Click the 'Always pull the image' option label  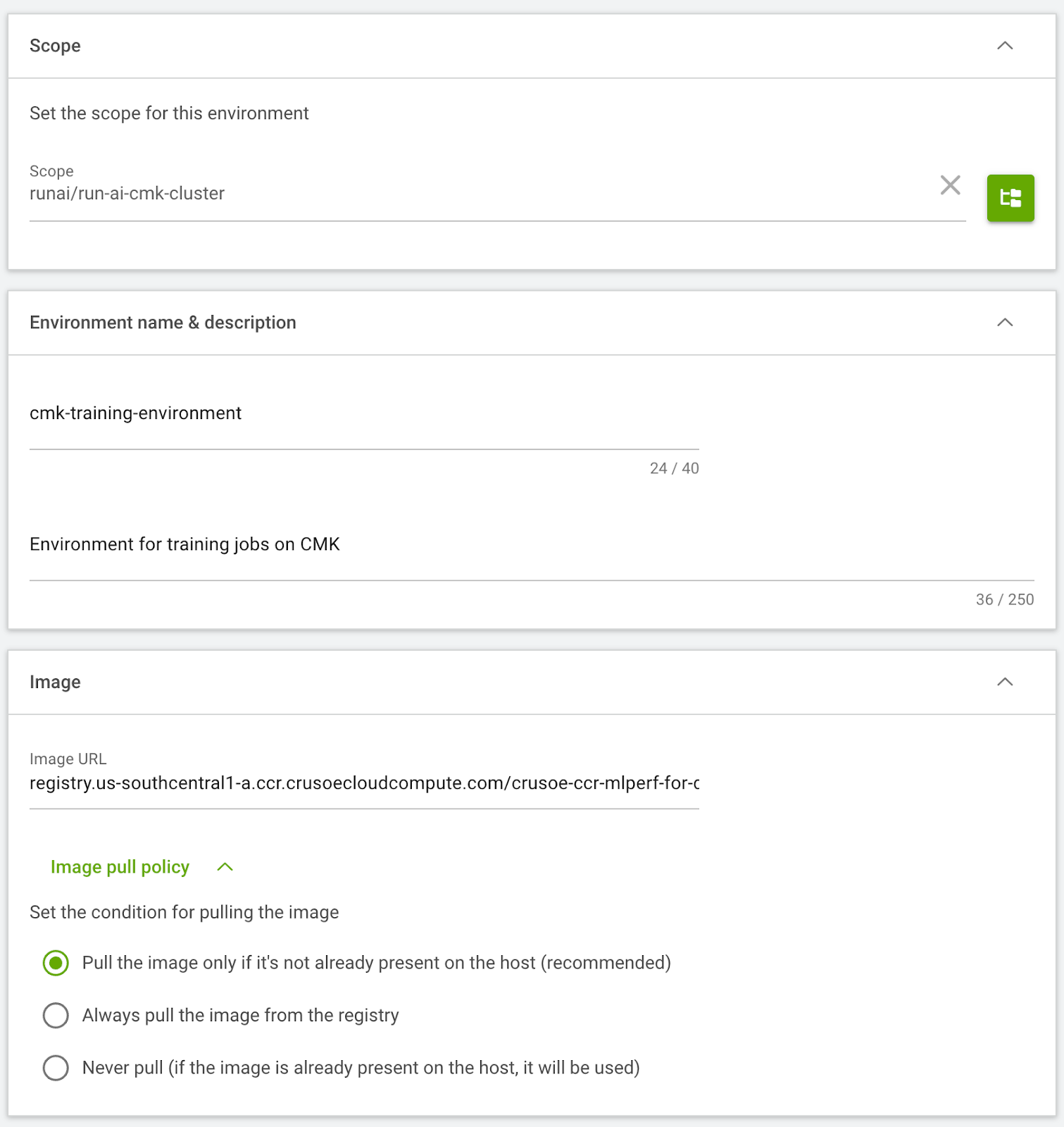(x=240, y=1016)
